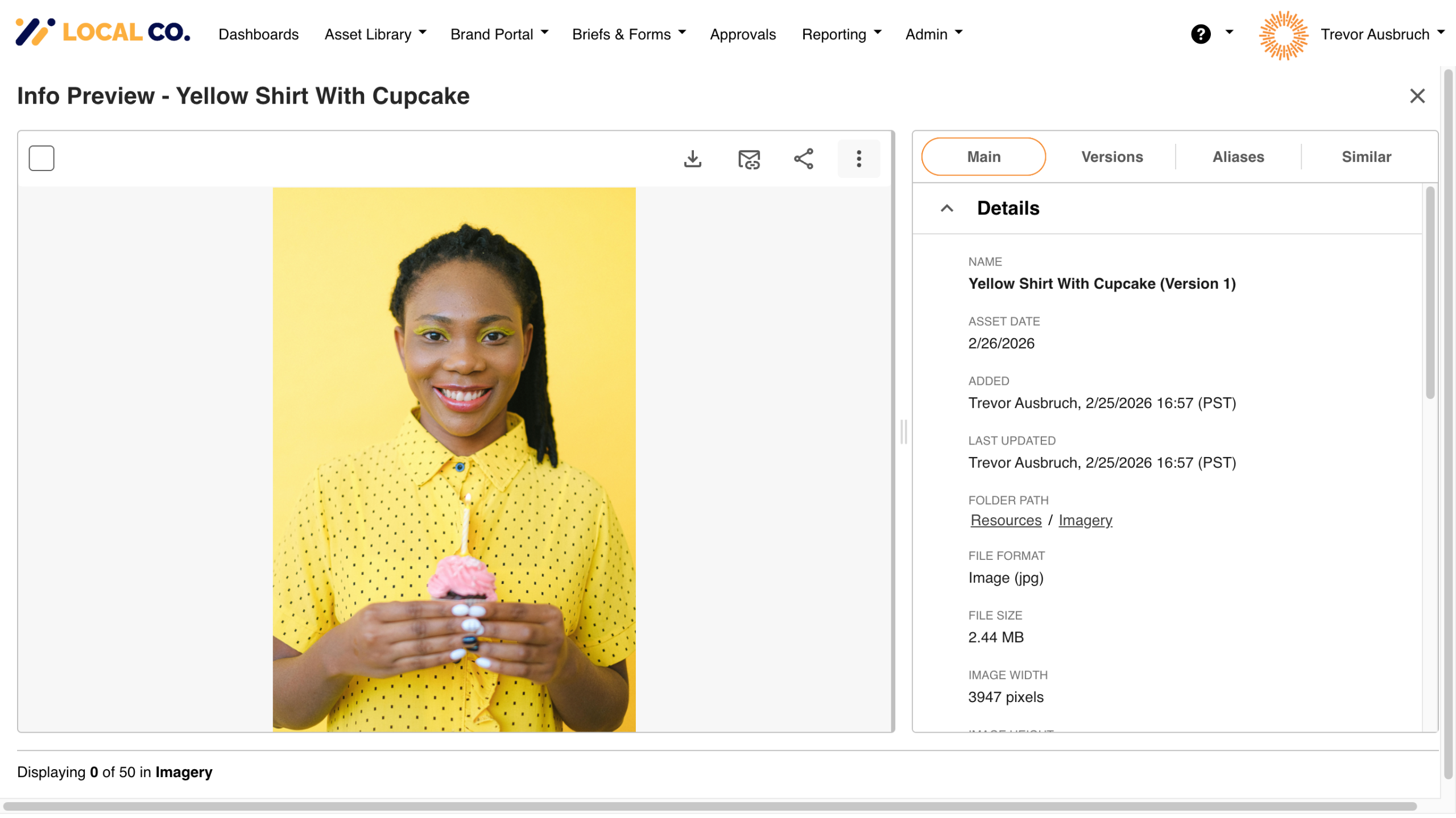Open the Approvals menu item
This screenshot has width=1456, height=818.
tap(743, 34)
